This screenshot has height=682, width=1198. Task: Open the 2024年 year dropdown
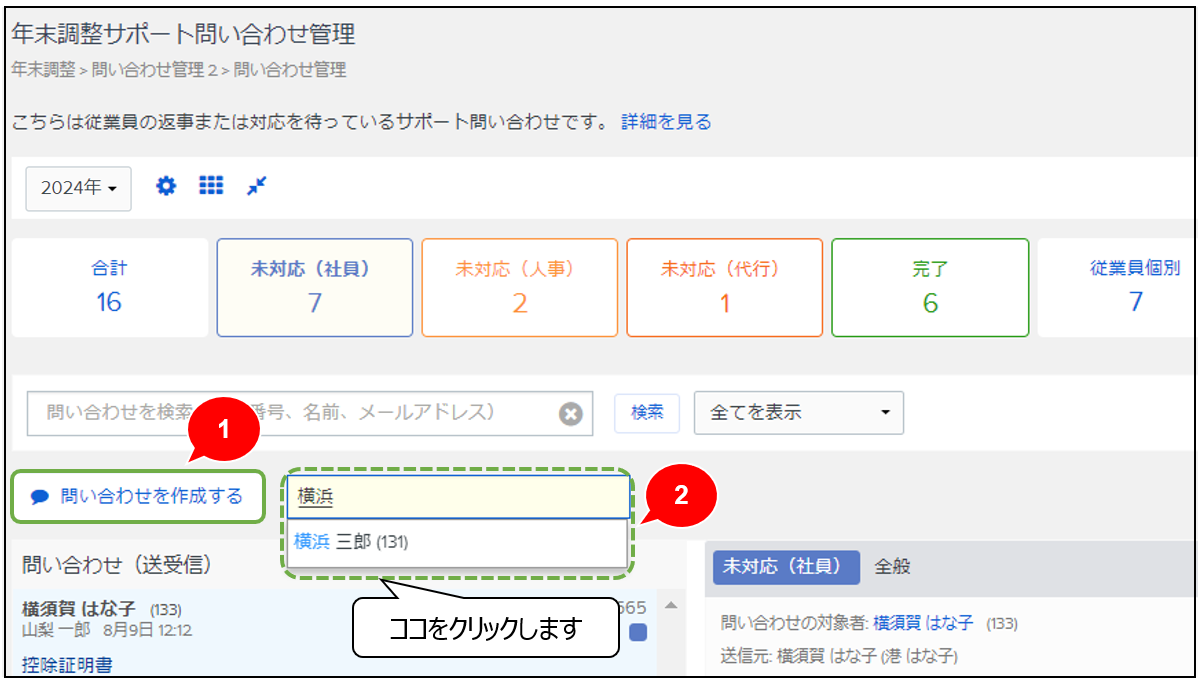click(78, 188)
